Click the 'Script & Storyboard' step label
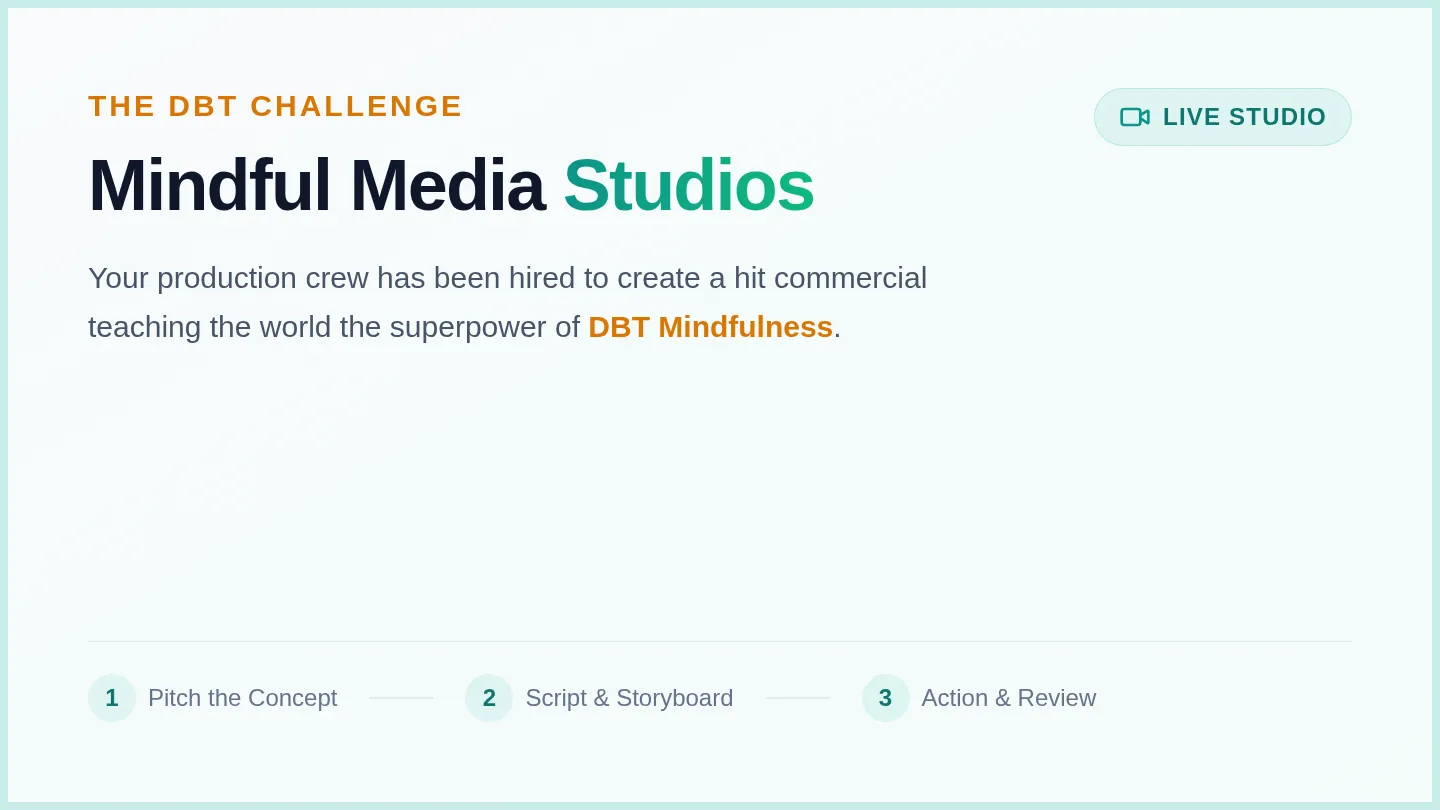 (x=629, y=698)
